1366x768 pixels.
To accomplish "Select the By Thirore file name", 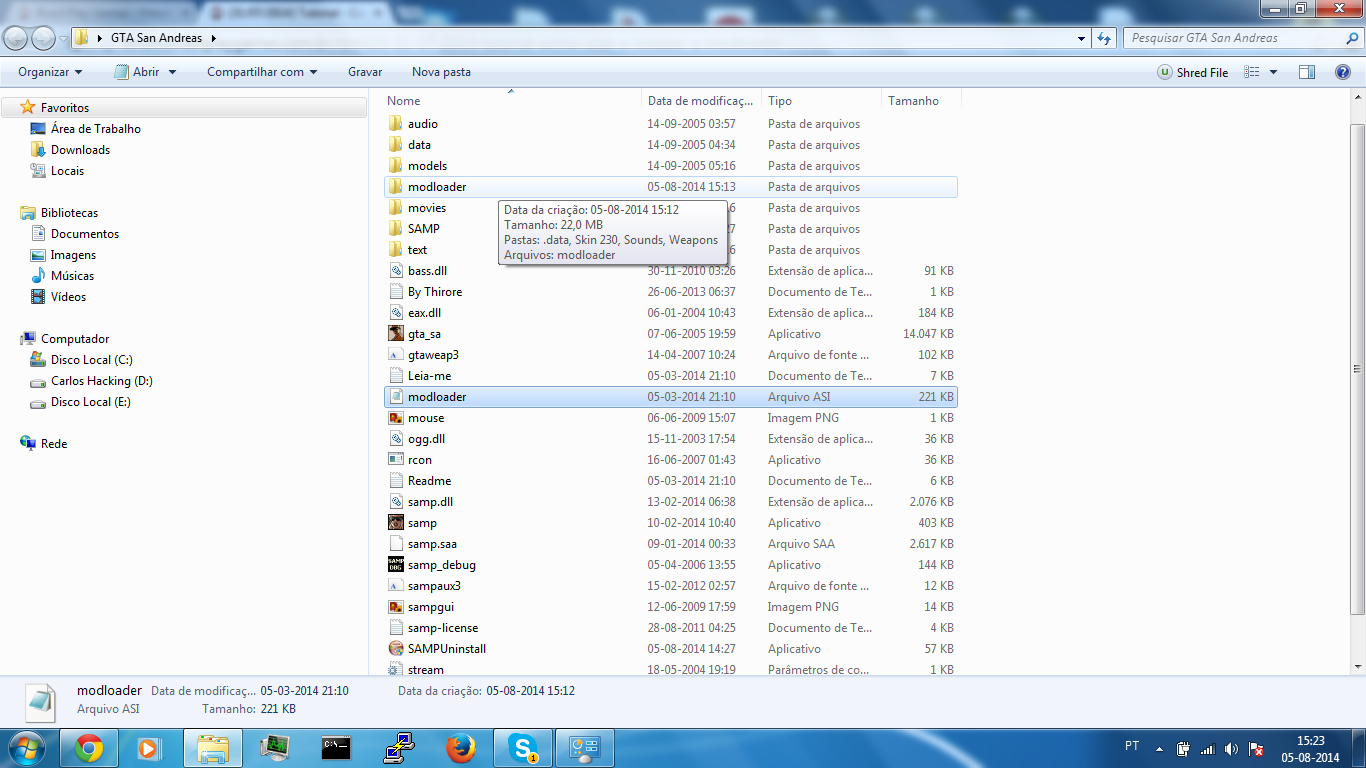I will [435, 292].
